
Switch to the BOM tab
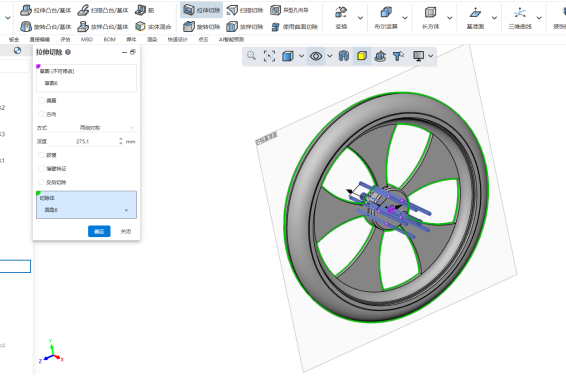pyautogui.click(x=109, y=39)
